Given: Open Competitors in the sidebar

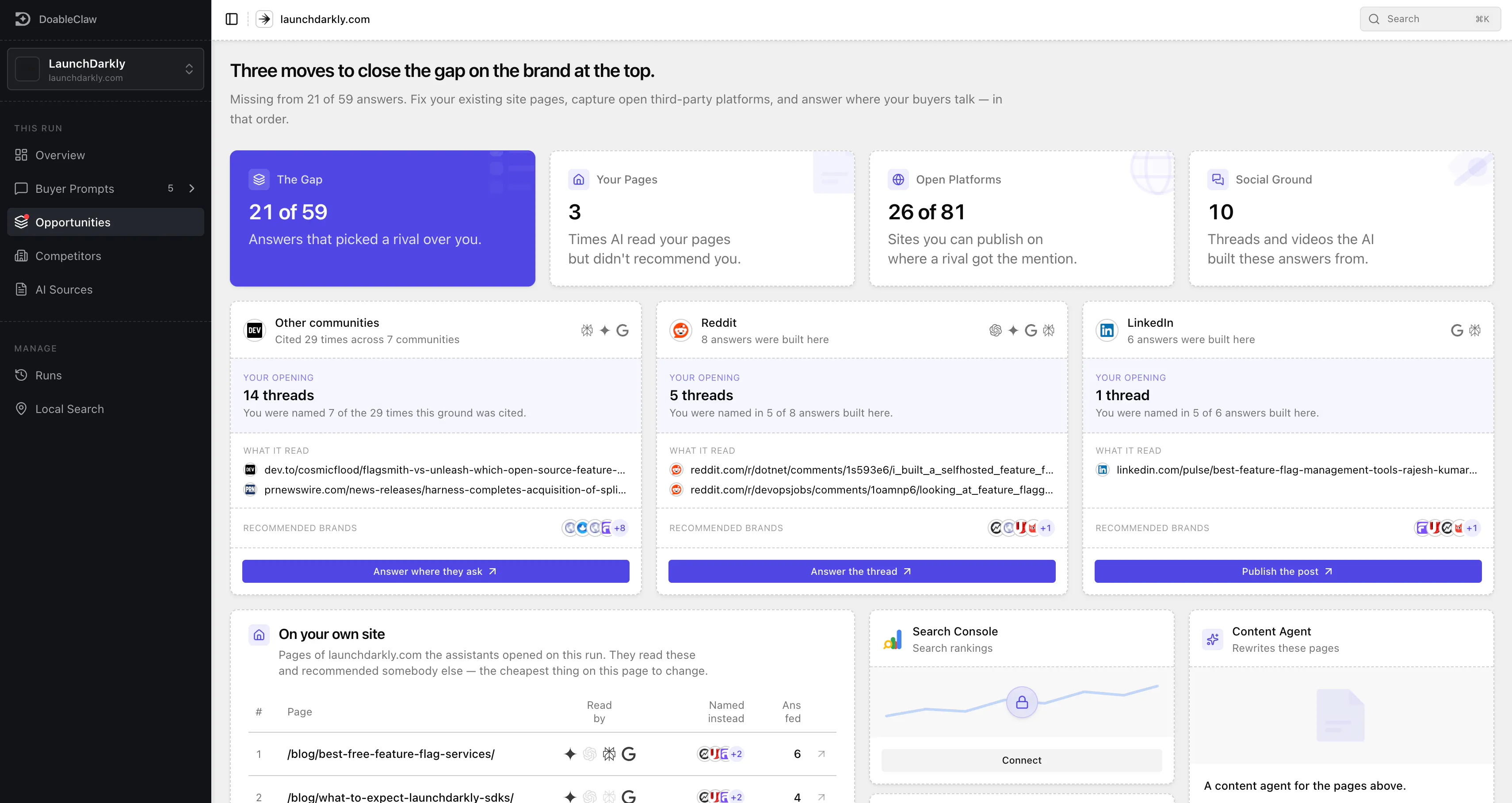Looking at the screenshot, I should click(x=106, y=256).
